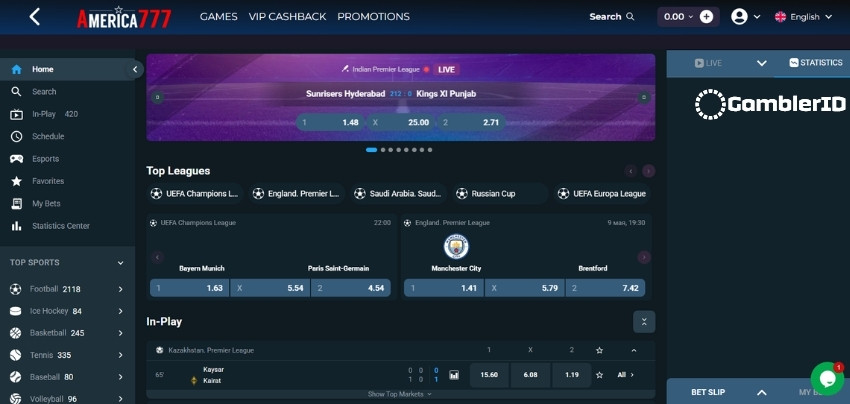Screen dimensions: 850x404
Task: Bet on Brentford at 7.42
Action: pyautogui.click(x=605, y=288)
